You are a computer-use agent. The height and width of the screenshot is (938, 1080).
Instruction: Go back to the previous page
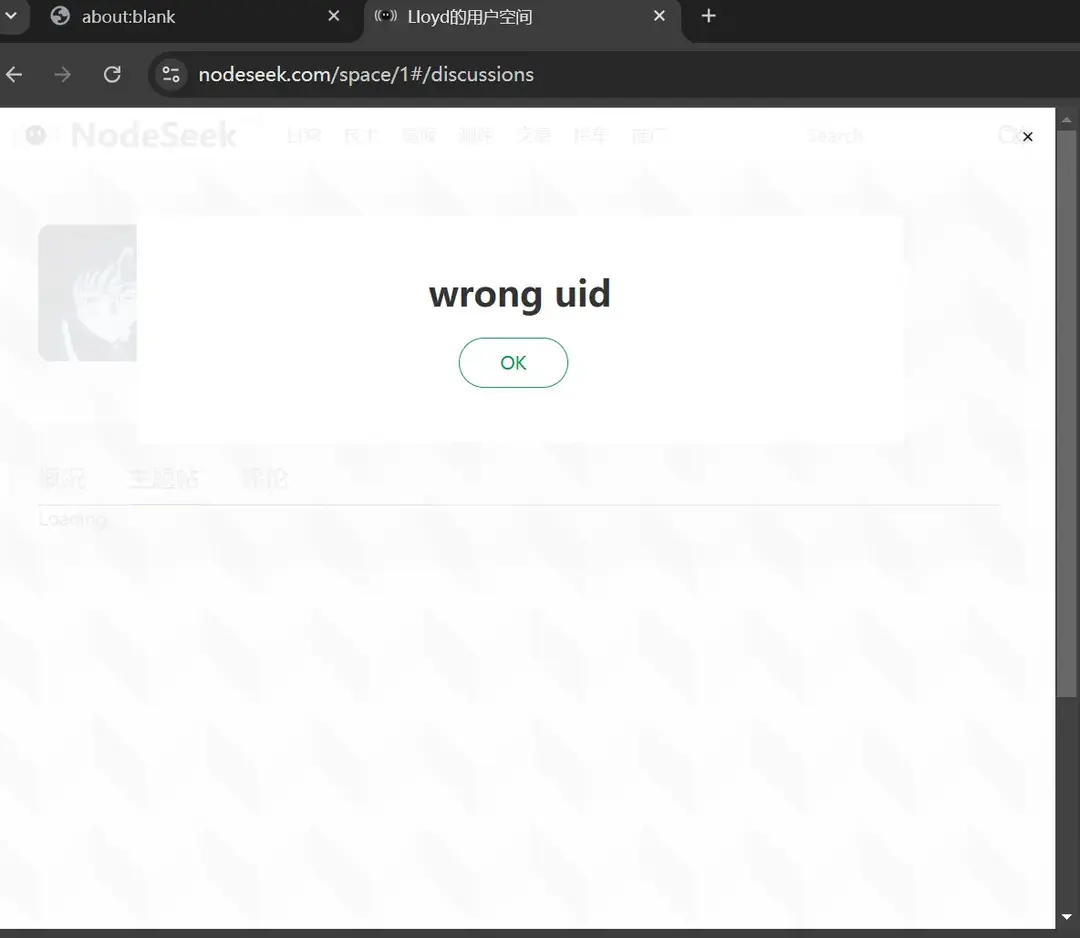coord(14,75)
